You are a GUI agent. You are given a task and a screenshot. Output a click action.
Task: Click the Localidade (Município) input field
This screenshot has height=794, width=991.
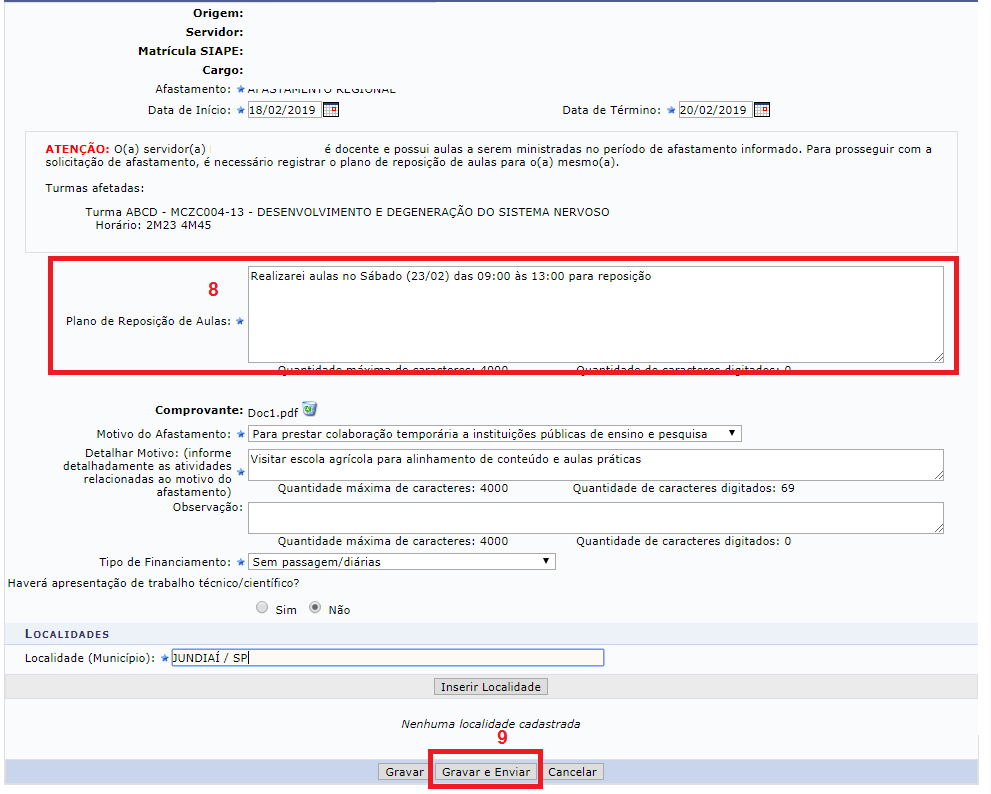pyautogui.click(x=387, y=657)
